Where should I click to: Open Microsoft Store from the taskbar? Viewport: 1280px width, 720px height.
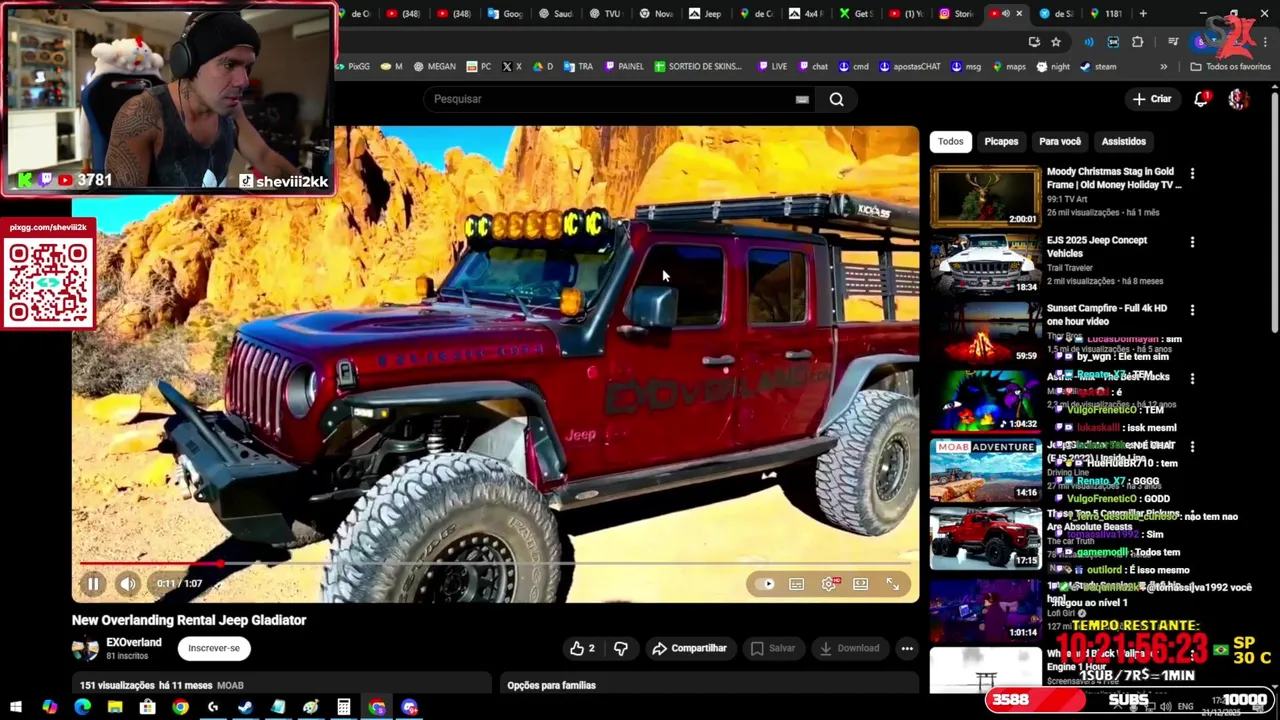click(x=147, y=707)
